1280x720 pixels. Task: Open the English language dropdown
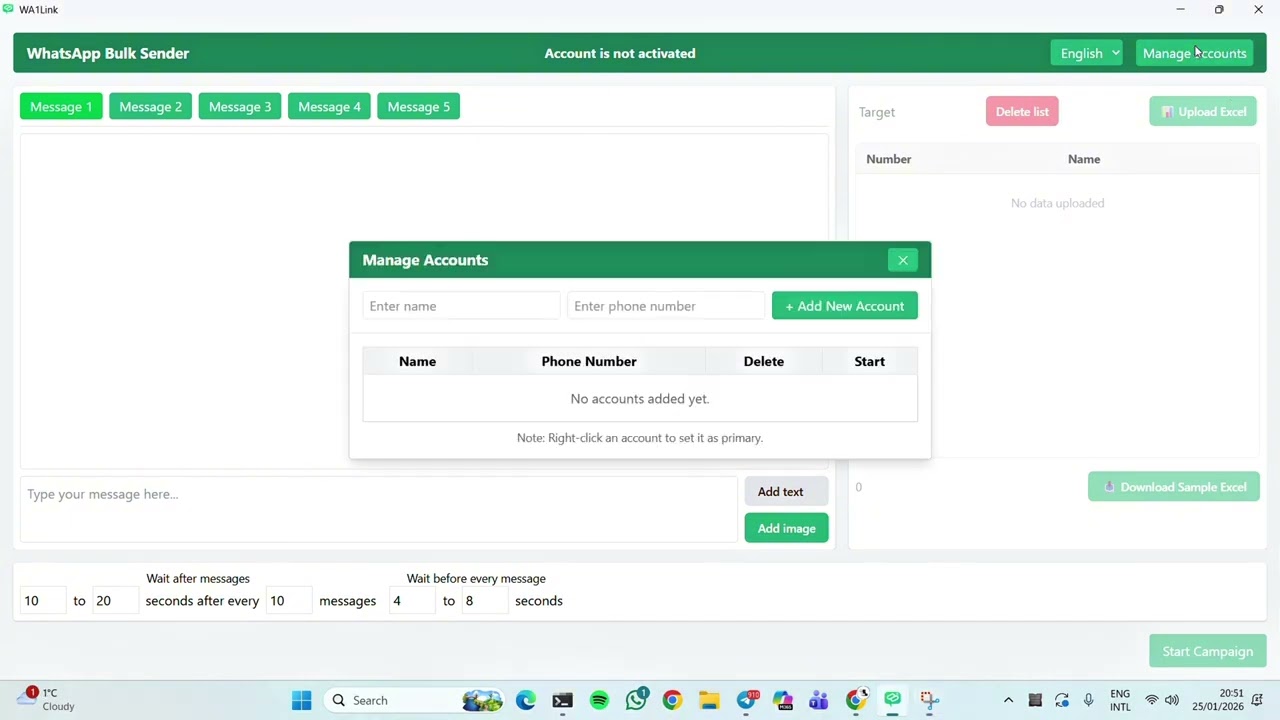point(1086,53)
